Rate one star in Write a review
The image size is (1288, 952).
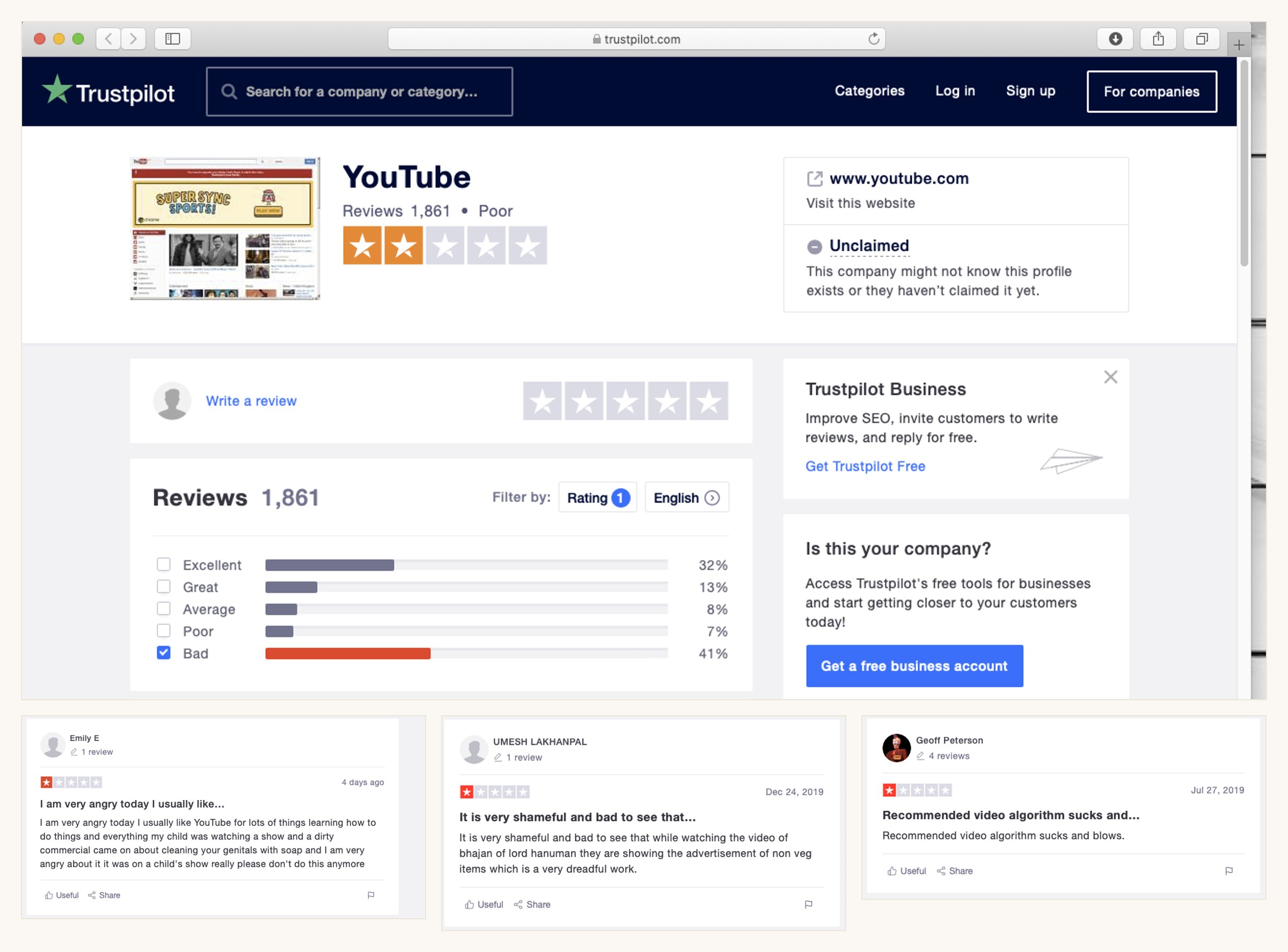point(542,401)
